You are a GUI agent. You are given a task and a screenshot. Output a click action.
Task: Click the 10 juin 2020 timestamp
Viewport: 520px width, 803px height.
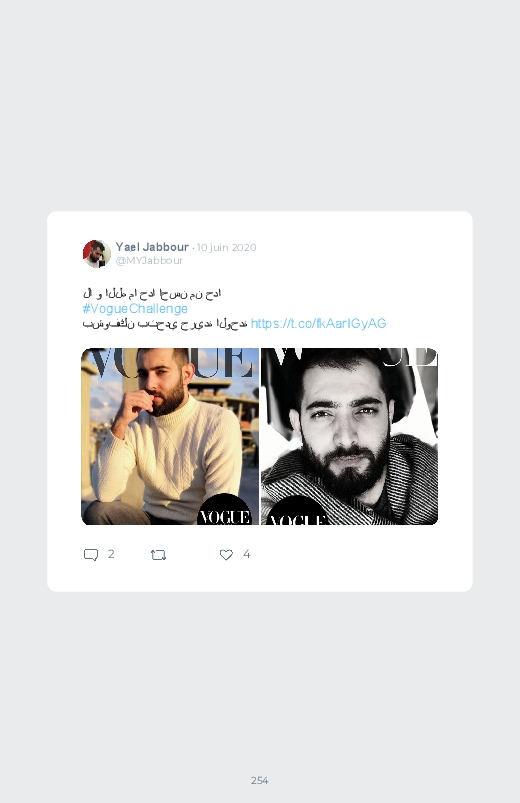pos(226,247)
